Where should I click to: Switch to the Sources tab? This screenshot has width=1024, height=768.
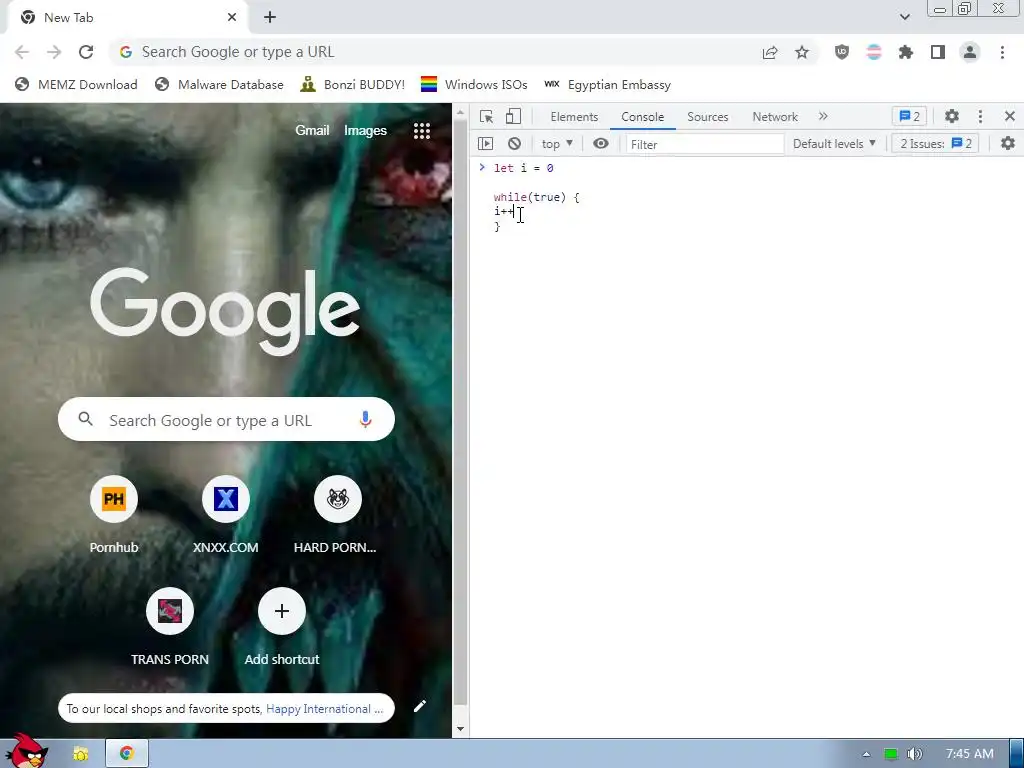pos(707,116)
